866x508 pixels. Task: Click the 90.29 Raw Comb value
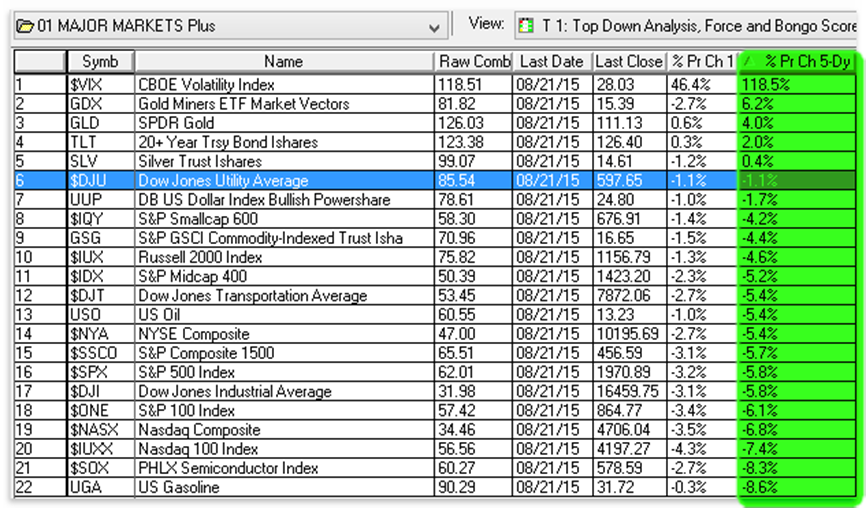tap(474, 487)
